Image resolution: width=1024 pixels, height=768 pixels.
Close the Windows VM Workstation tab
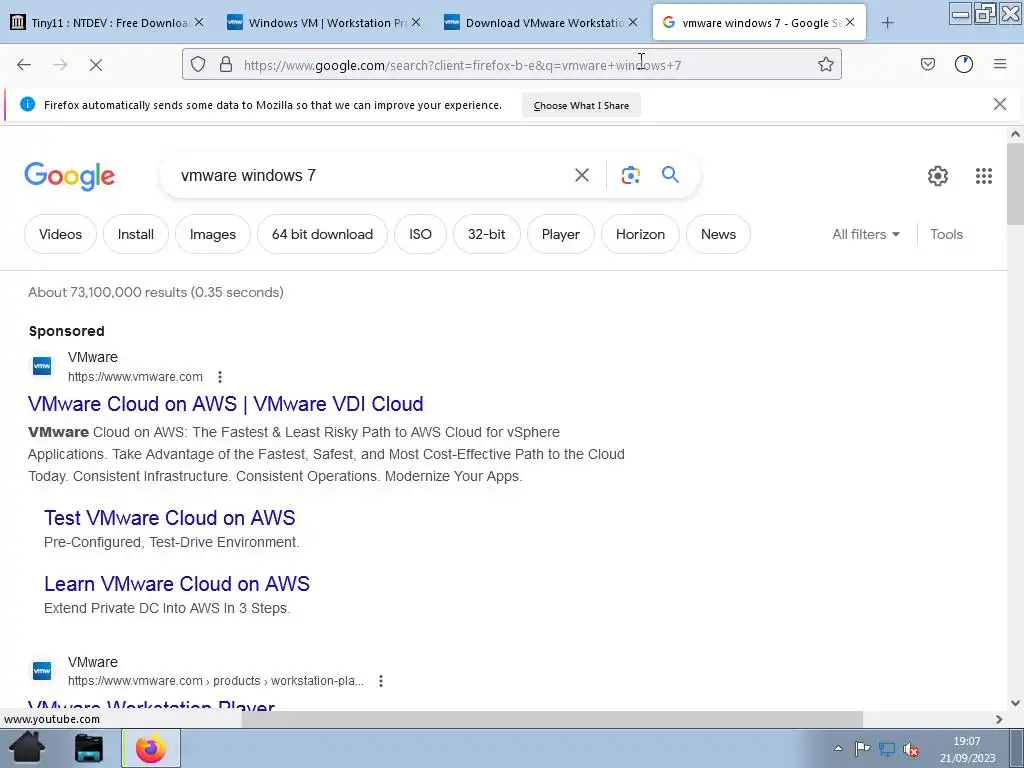[416, 22]
